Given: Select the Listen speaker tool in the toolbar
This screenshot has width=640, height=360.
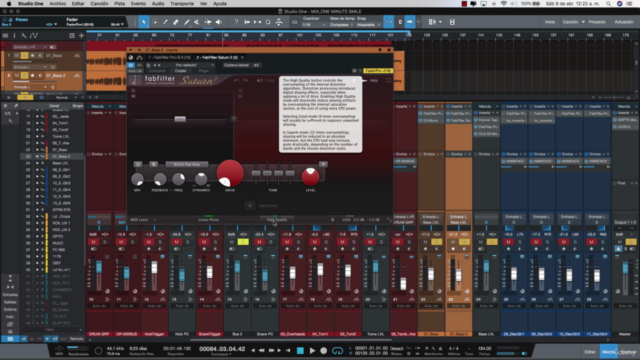Looking at the screenshot, I should click(219, 22).
